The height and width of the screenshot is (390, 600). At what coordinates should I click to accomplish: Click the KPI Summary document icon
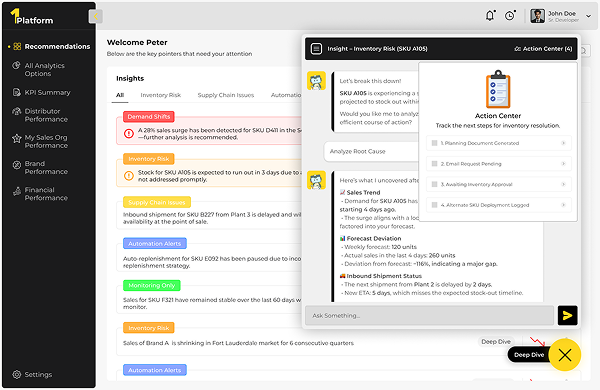[x=16, y=92]
